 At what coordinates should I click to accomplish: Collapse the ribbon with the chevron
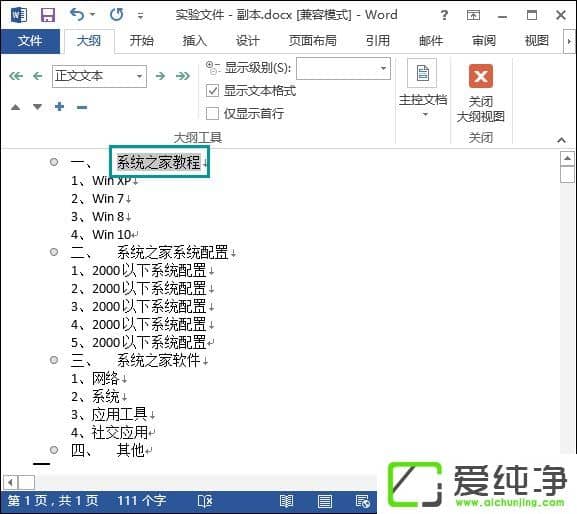click(x=561, y=140)
